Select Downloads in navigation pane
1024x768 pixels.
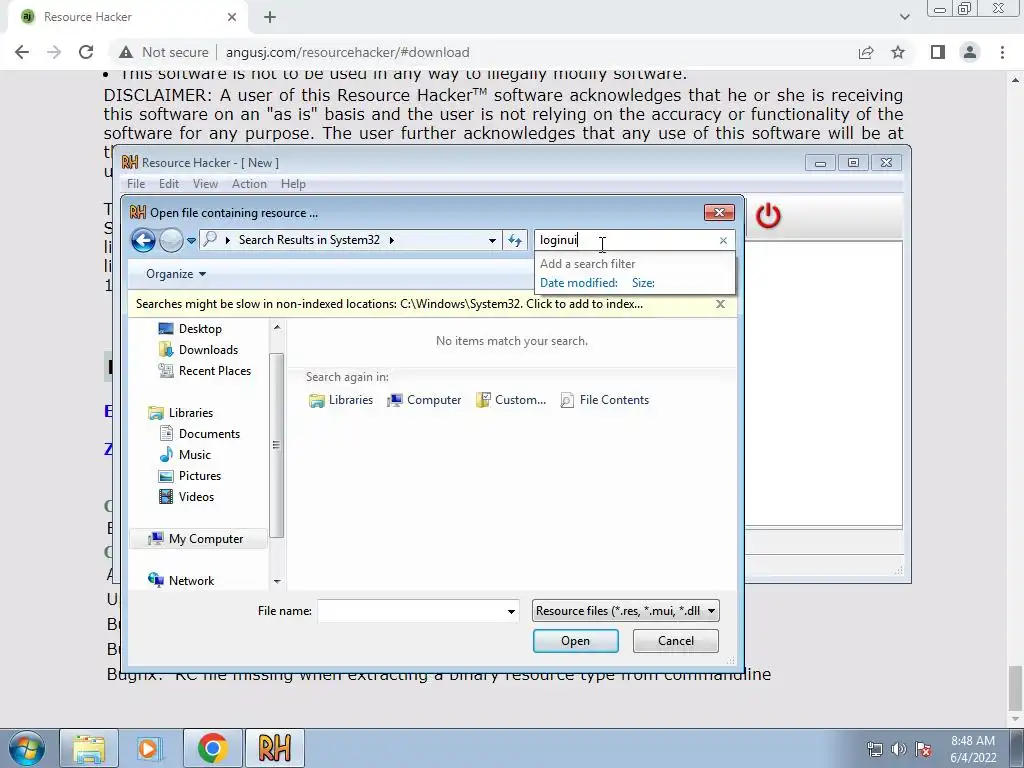click(198, 349)
